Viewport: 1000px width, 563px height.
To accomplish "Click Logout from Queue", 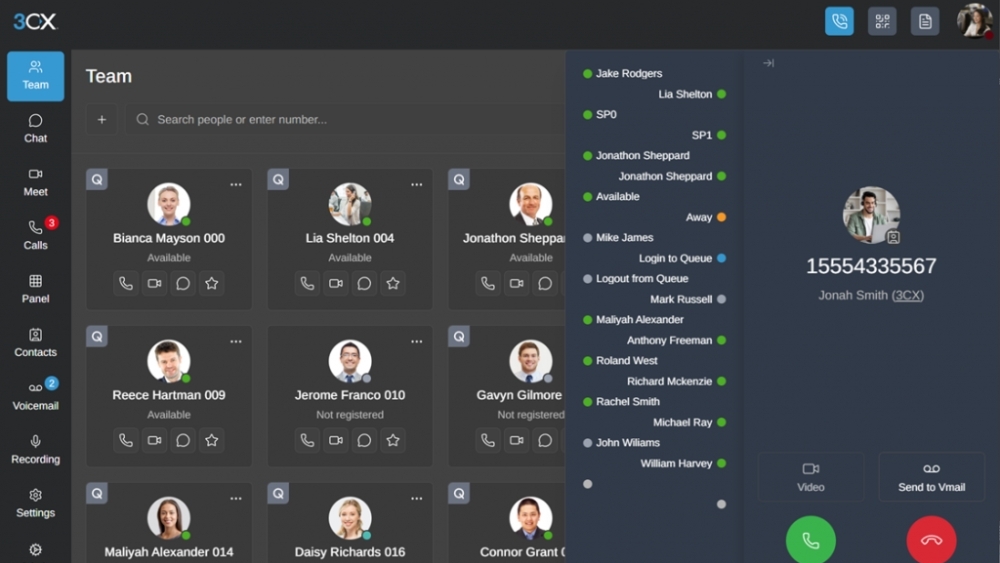I will coord(636,279).
